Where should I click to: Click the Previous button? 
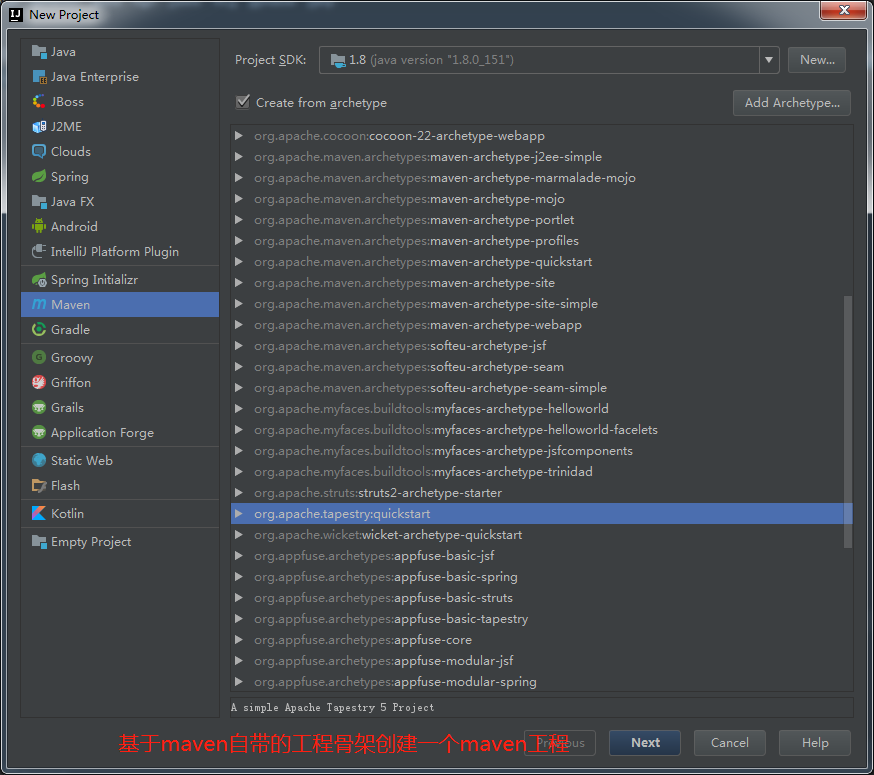[x=560, y=743]
